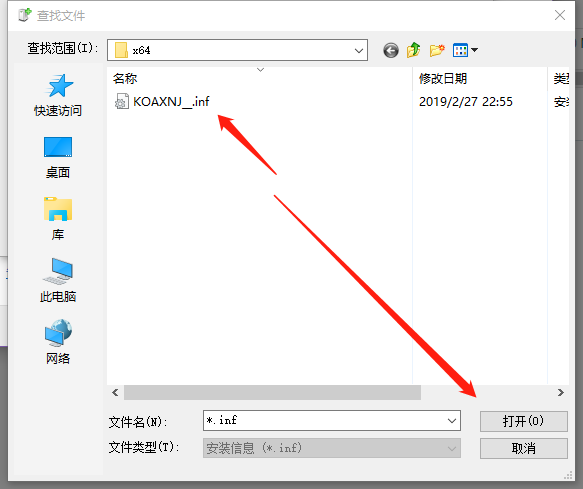Select 此电脑 in sidebar
The height and width of the screenshot is (489, 583).
[x=58, y=280]
